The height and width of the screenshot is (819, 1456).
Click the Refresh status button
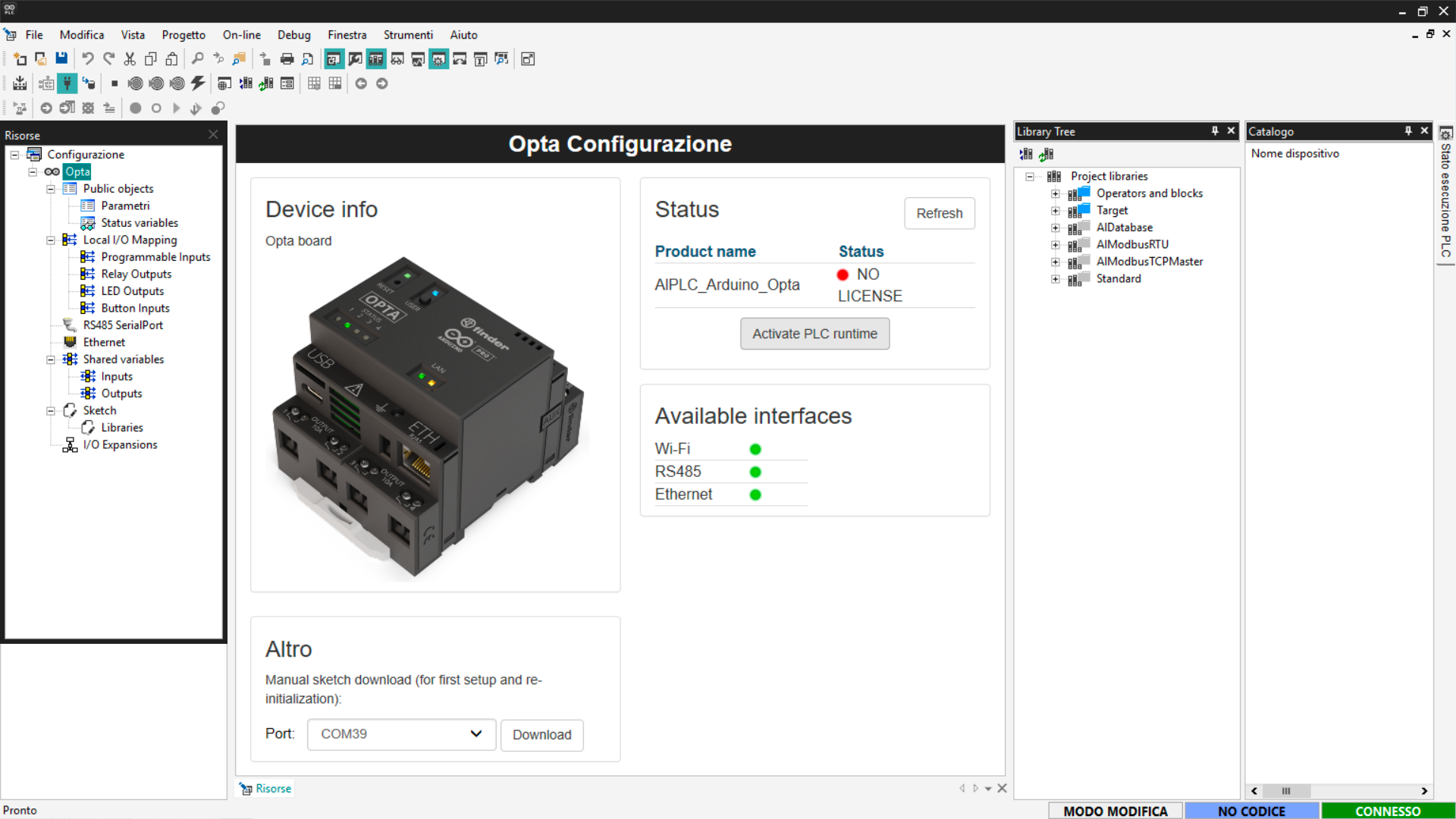939,214
